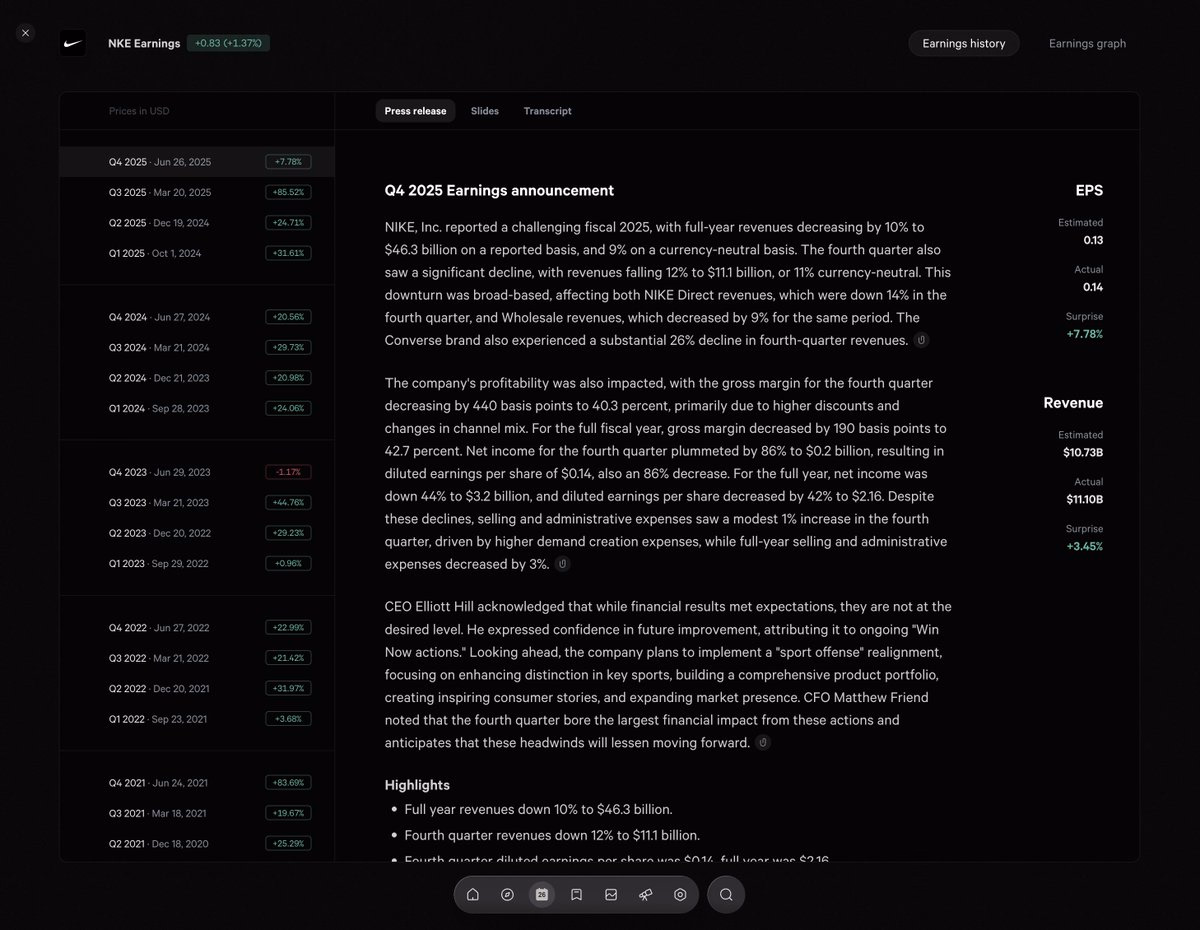
Task: Click the +0.96% surprise badge
Action: pos(288,563)
